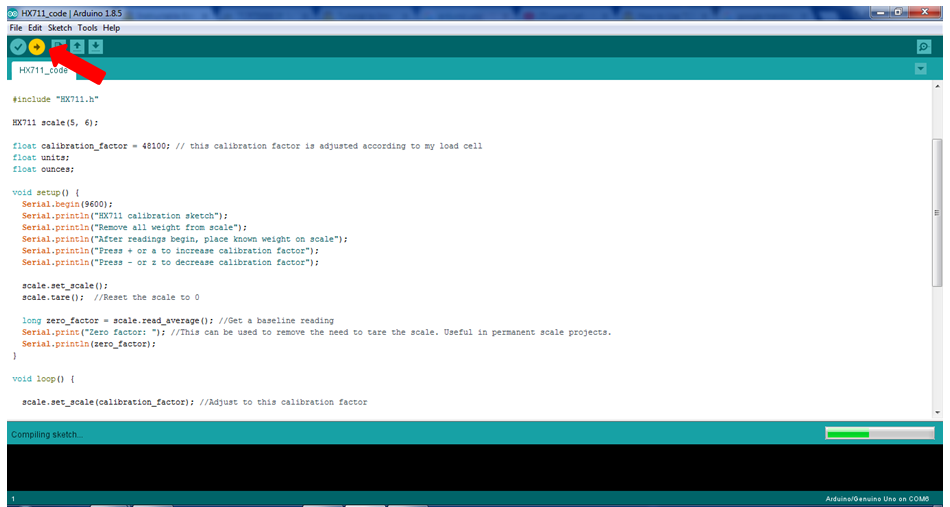Click the "scale.tare();" line
This screenshot has height=507, width=950.
[111, 297]
